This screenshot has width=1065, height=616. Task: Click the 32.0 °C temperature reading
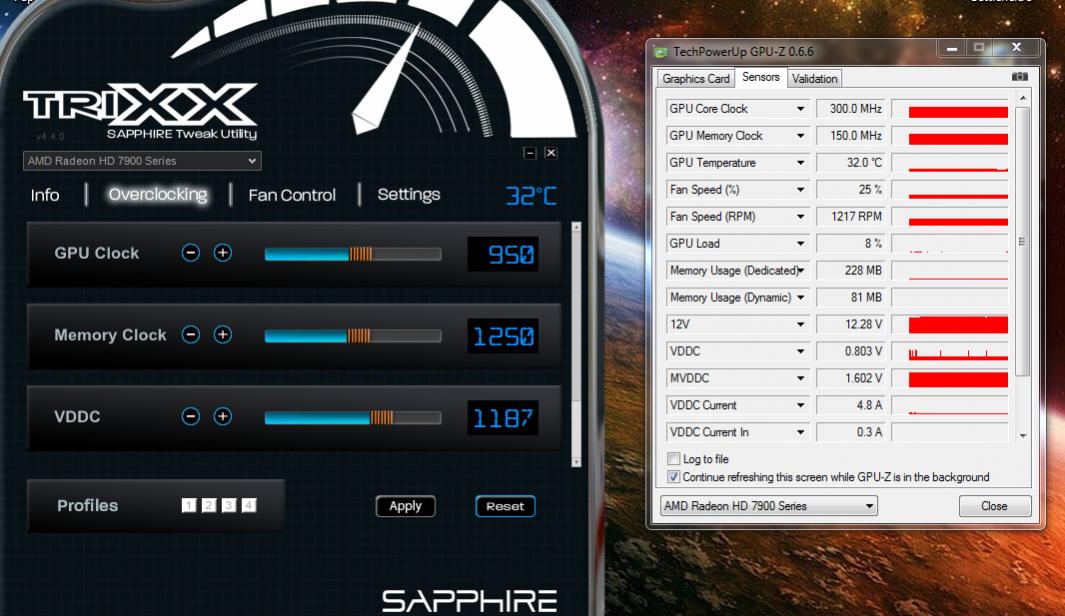851,163
